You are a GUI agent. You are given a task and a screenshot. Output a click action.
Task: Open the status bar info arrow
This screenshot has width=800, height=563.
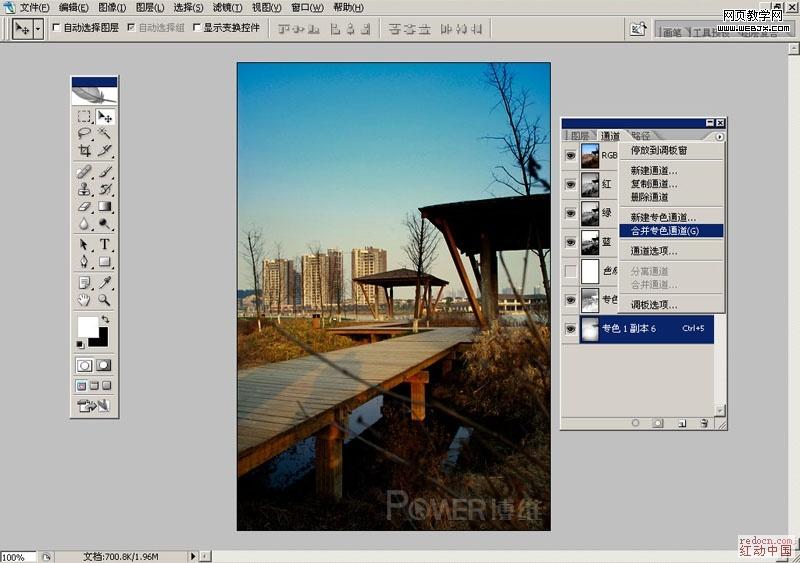click(193, 556)
